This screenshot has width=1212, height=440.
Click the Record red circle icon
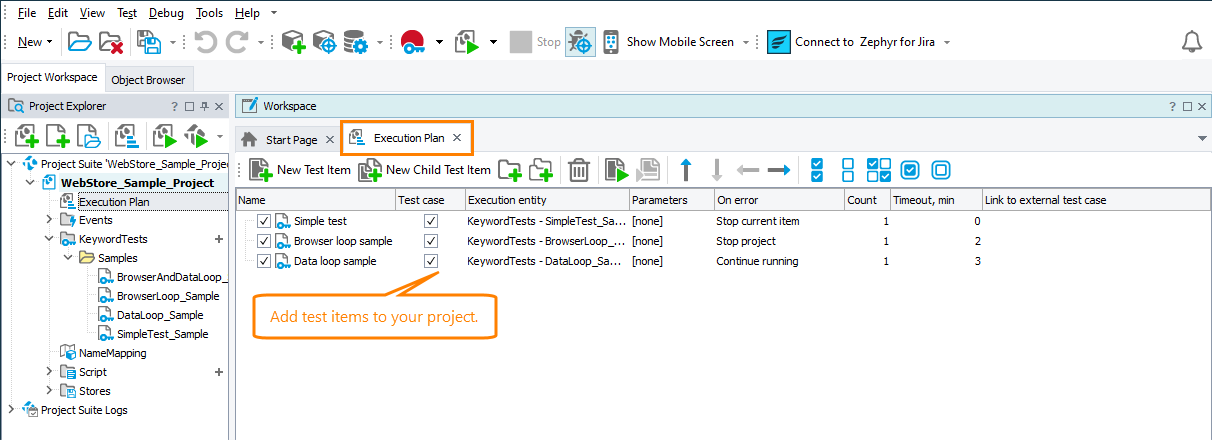pyautogui.click(x=413, y=42)
